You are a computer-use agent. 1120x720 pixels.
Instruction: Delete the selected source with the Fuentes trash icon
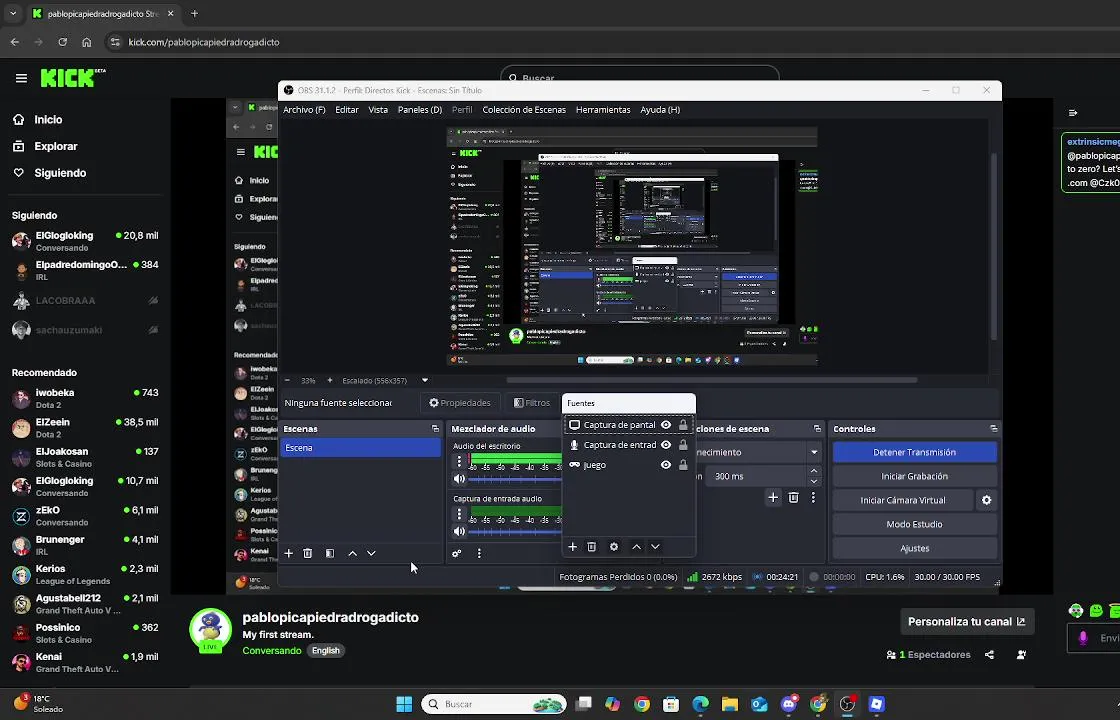click(x=591, y=546)
